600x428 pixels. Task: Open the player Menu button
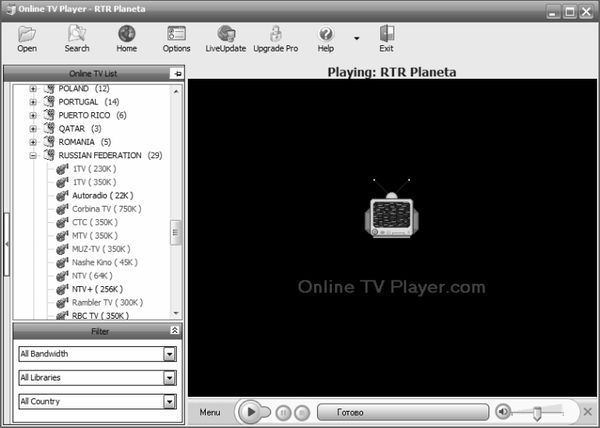210,412
